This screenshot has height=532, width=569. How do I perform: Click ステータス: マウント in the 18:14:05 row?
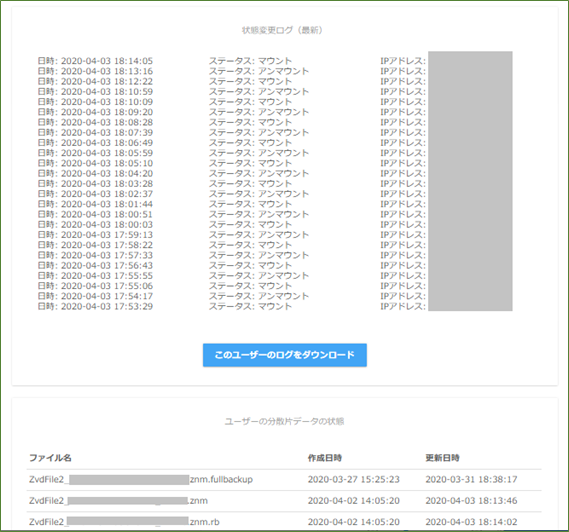(x=250, y=61)
